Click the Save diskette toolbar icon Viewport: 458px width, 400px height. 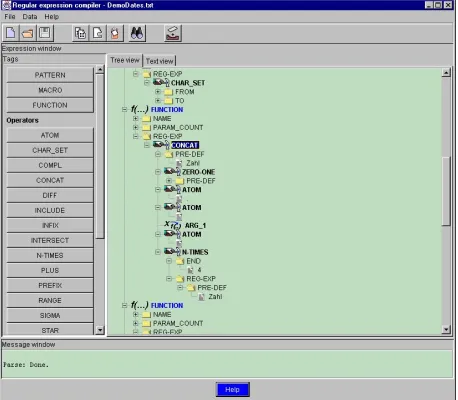45,33
